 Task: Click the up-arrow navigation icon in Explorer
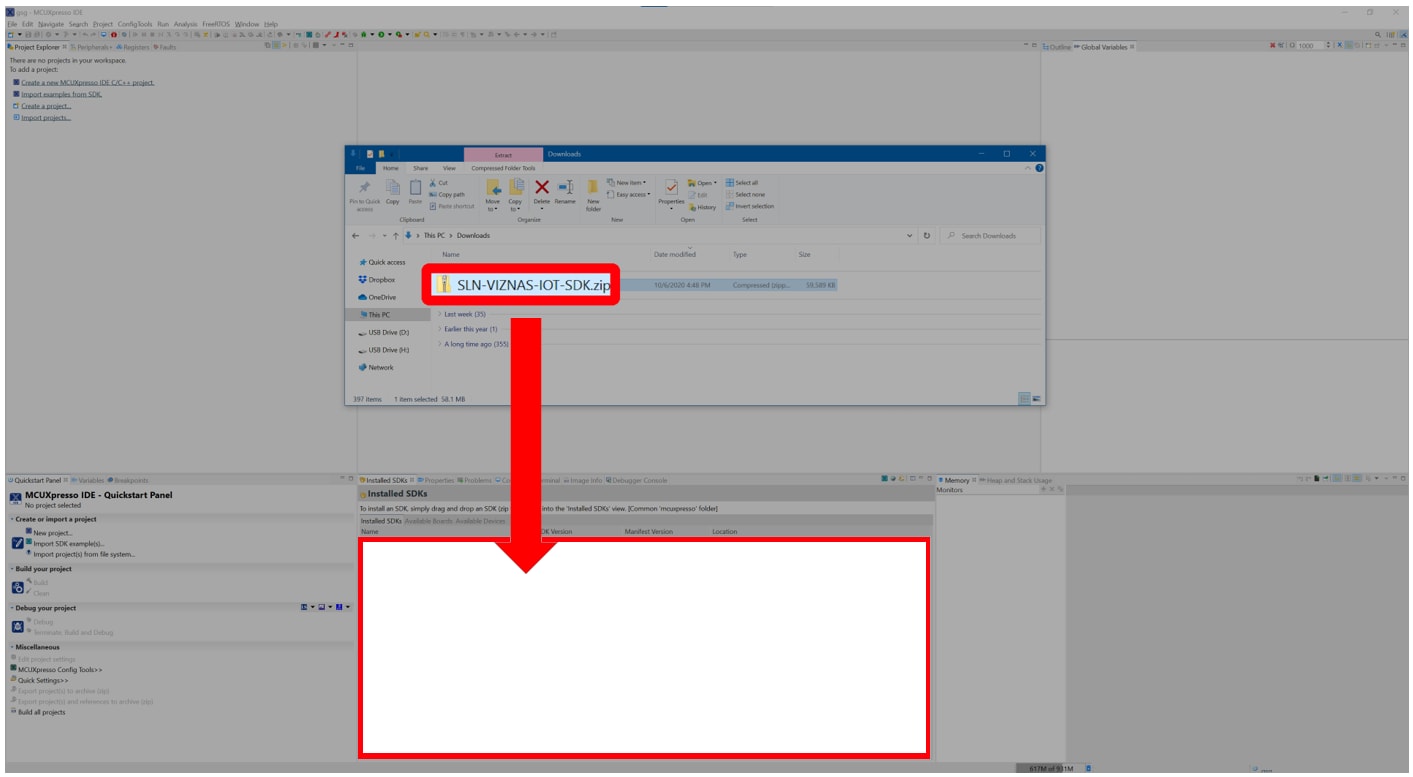tap(396, 236)
